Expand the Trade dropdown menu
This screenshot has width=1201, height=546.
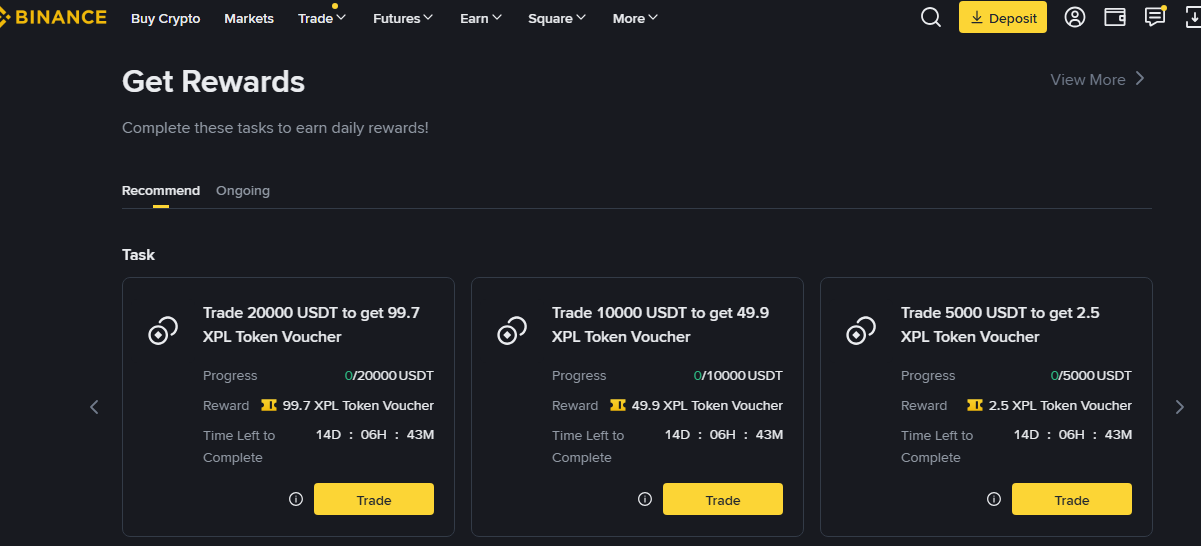[x=322, y=18]
